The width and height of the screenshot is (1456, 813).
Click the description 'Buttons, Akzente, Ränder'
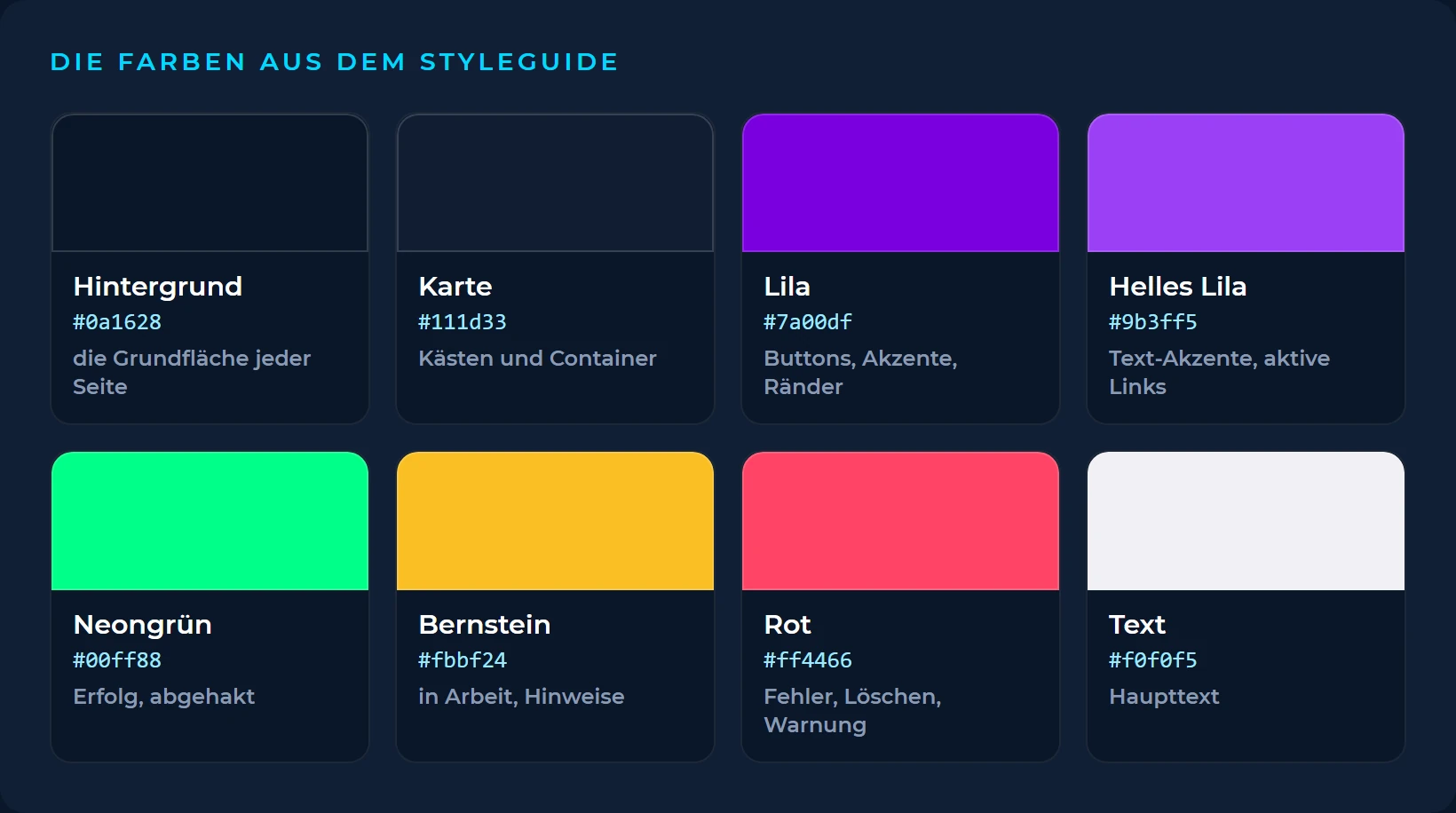860,373
